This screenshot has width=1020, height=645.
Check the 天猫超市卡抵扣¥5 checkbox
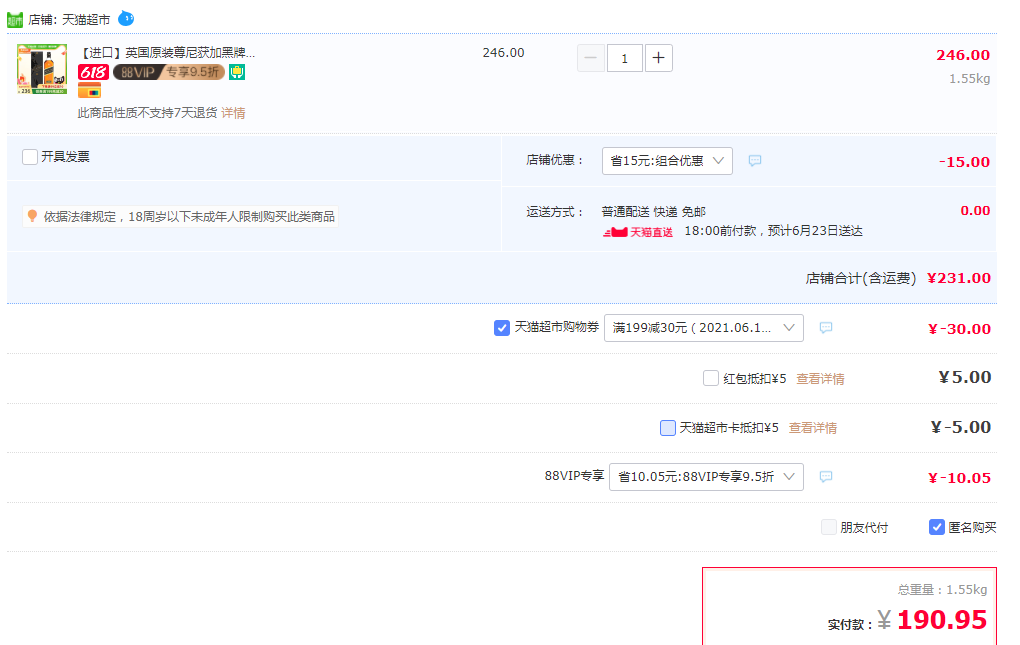668,427
